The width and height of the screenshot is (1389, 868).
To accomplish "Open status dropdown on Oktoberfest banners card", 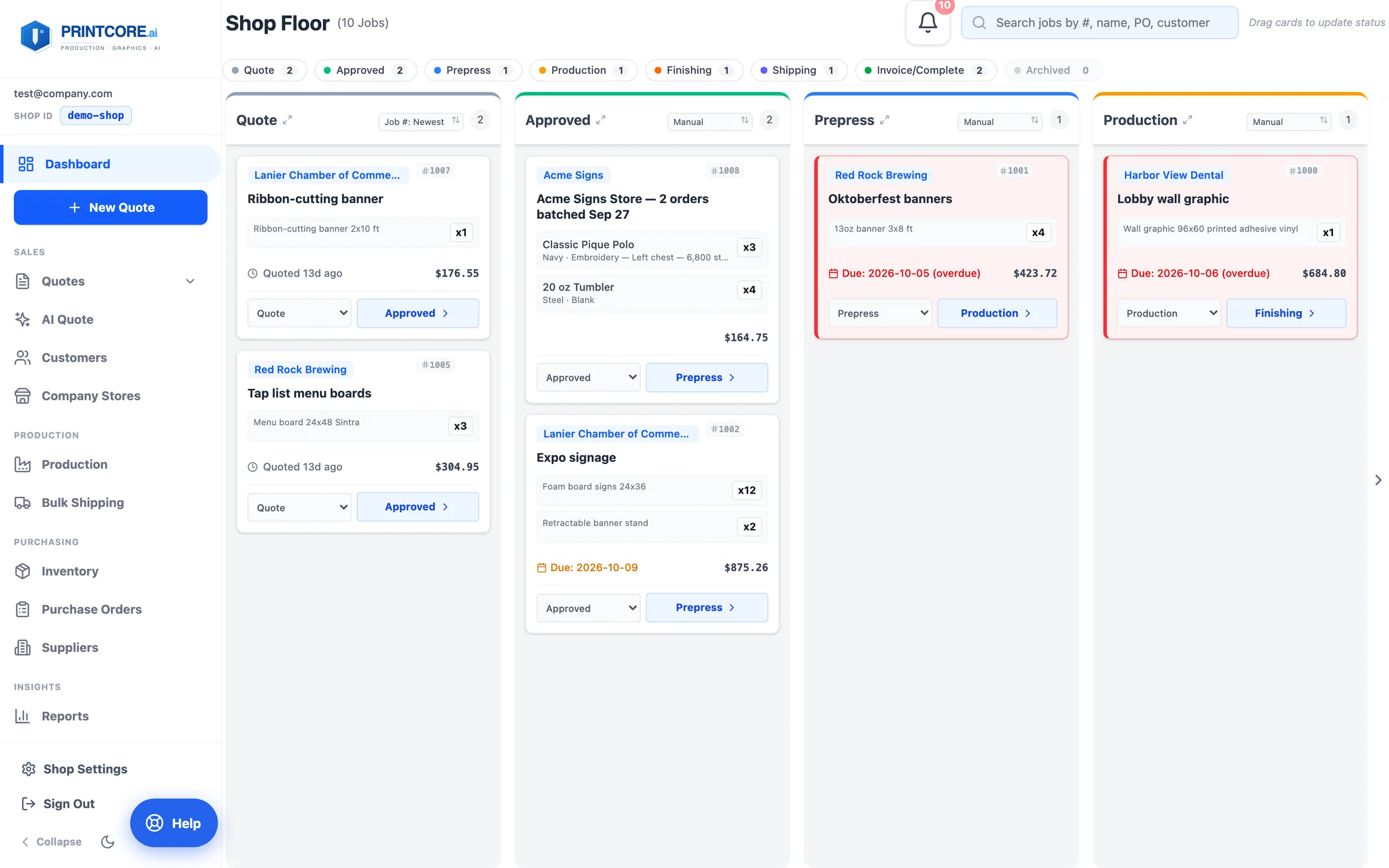I will 880,313.
